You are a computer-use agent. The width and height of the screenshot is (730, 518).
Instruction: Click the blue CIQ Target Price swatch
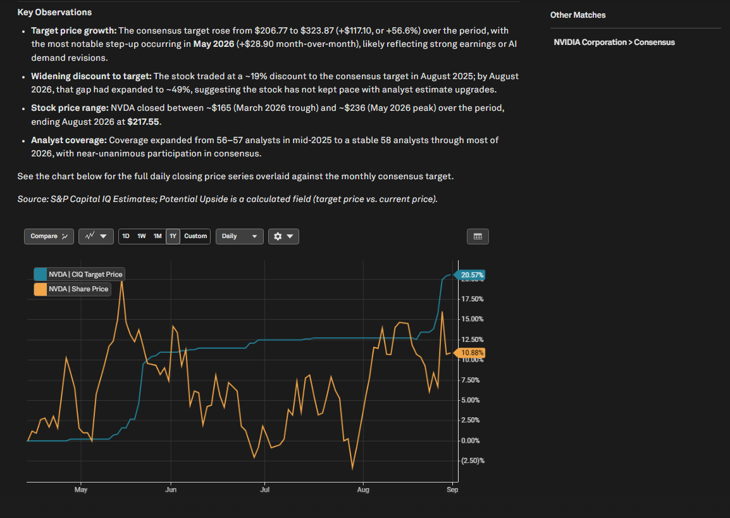click(x=41, y=274)
